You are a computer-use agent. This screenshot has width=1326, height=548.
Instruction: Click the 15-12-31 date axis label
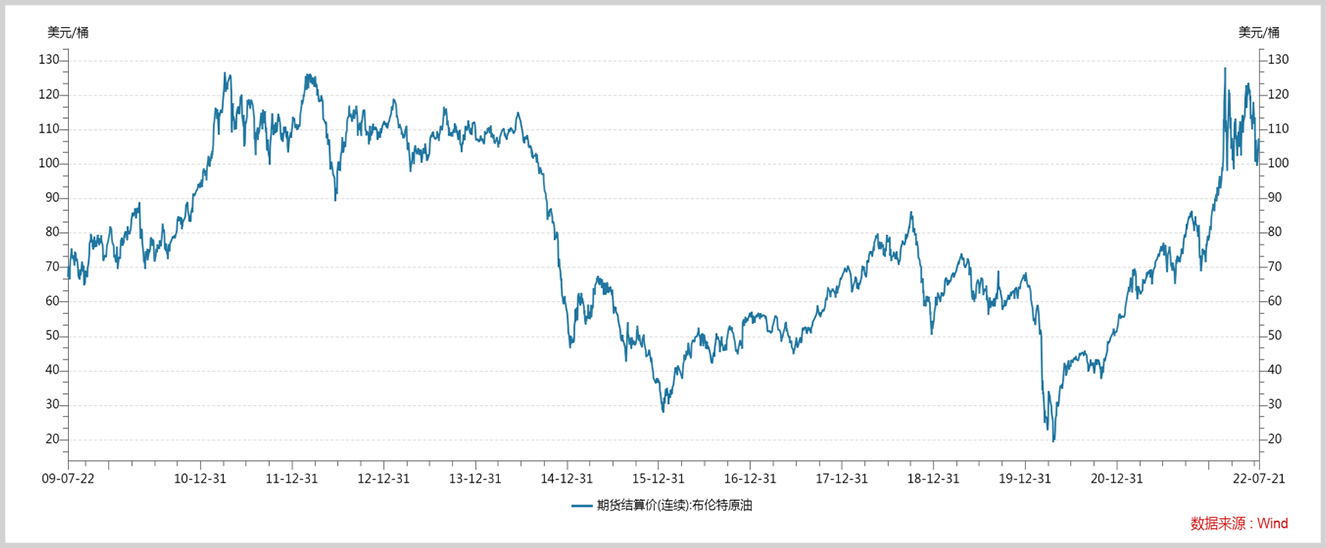[658, 478]
